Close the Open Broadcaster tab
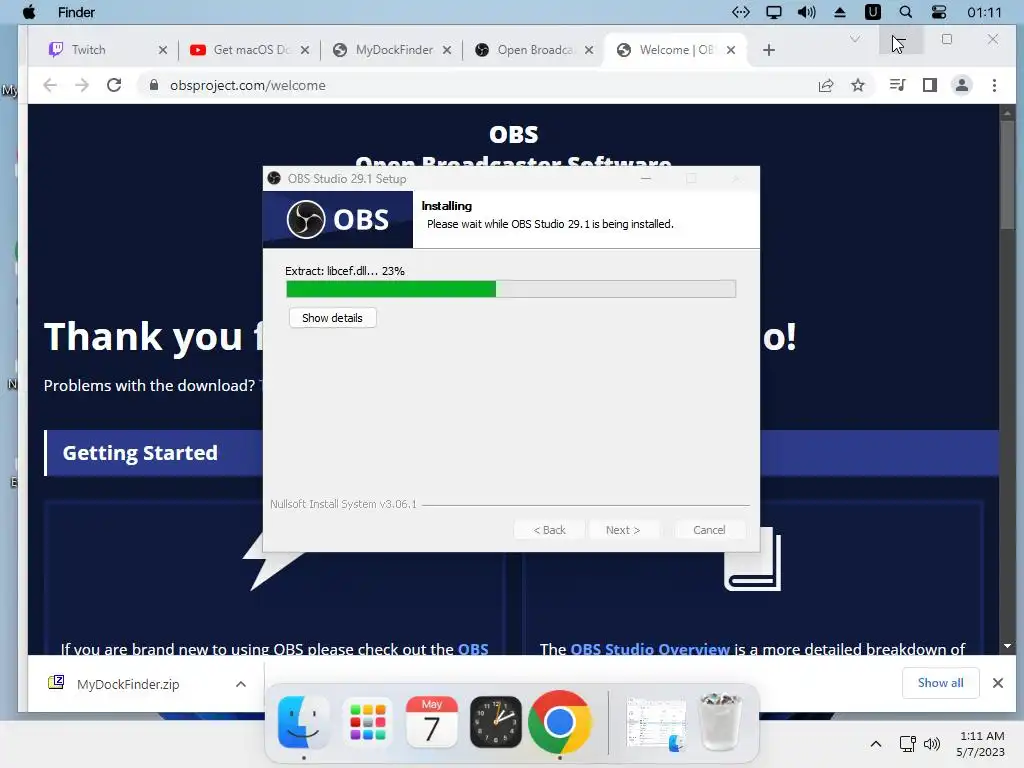Screen dimensions: 1024x768 tap(589, 50)
